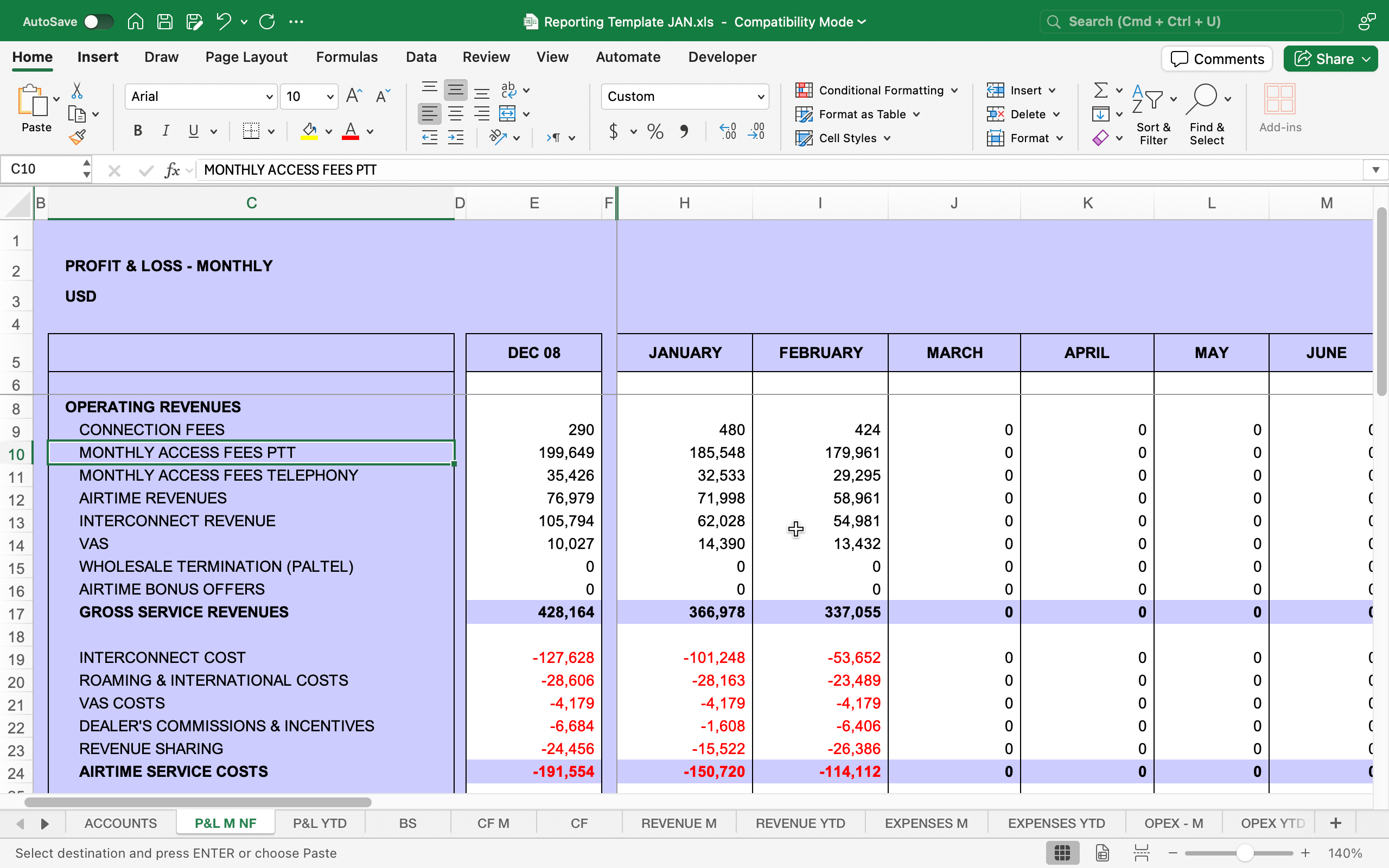Open the Arial font name dropdown
The height and width of the screenshot is (868, 1389).
click(269, 97)
